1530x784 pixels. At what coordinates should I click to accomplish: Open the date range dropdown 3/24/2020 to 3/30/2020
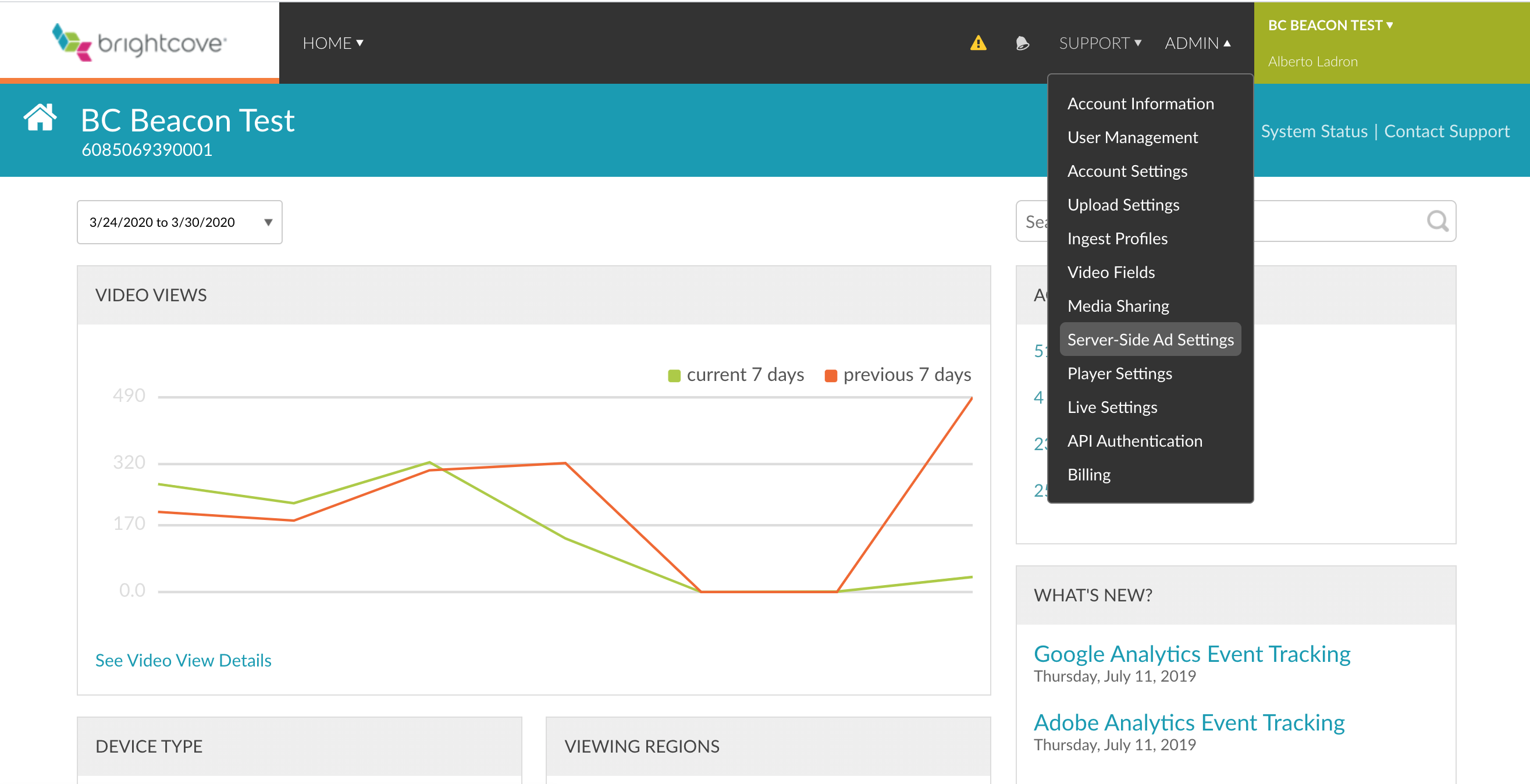tap(179, 222)
